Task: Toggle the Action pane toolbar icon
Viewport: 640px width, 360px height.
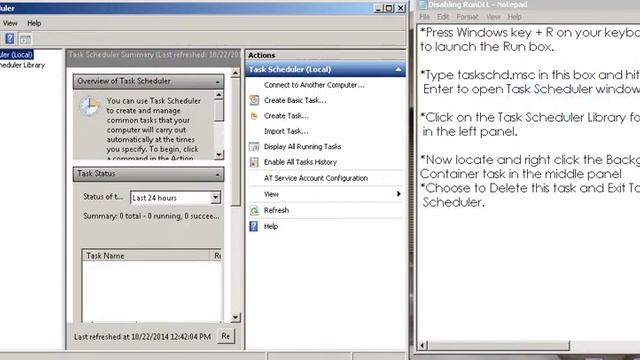Action: click(x=25, y=39)
